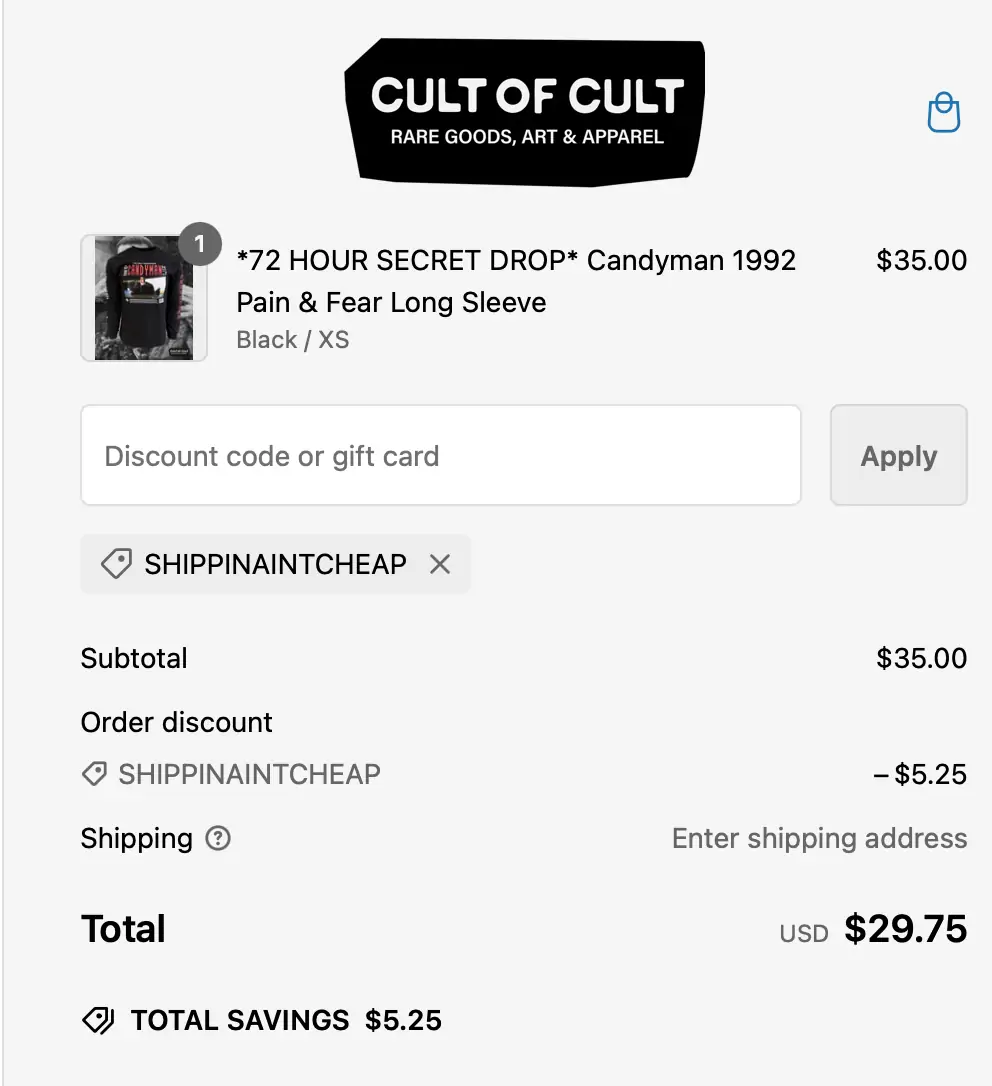Image resolution: width=992 pixels, height=1086 pixels.
Task: Remove the SHIPPINAINTCHEAP discount chip
Action: coord(439,564)
